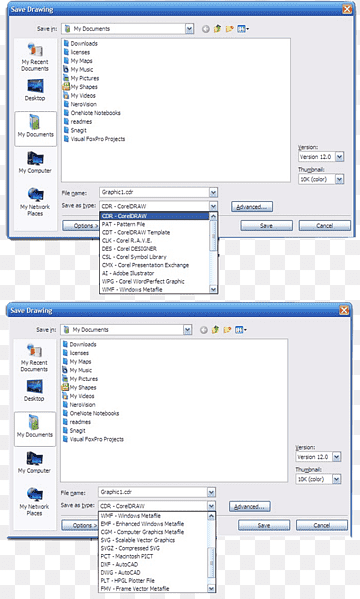Click scroll-down arrow of the top dialog's type list
The width and height of the screenshot is (360, 599).
[x=213, y=289]
